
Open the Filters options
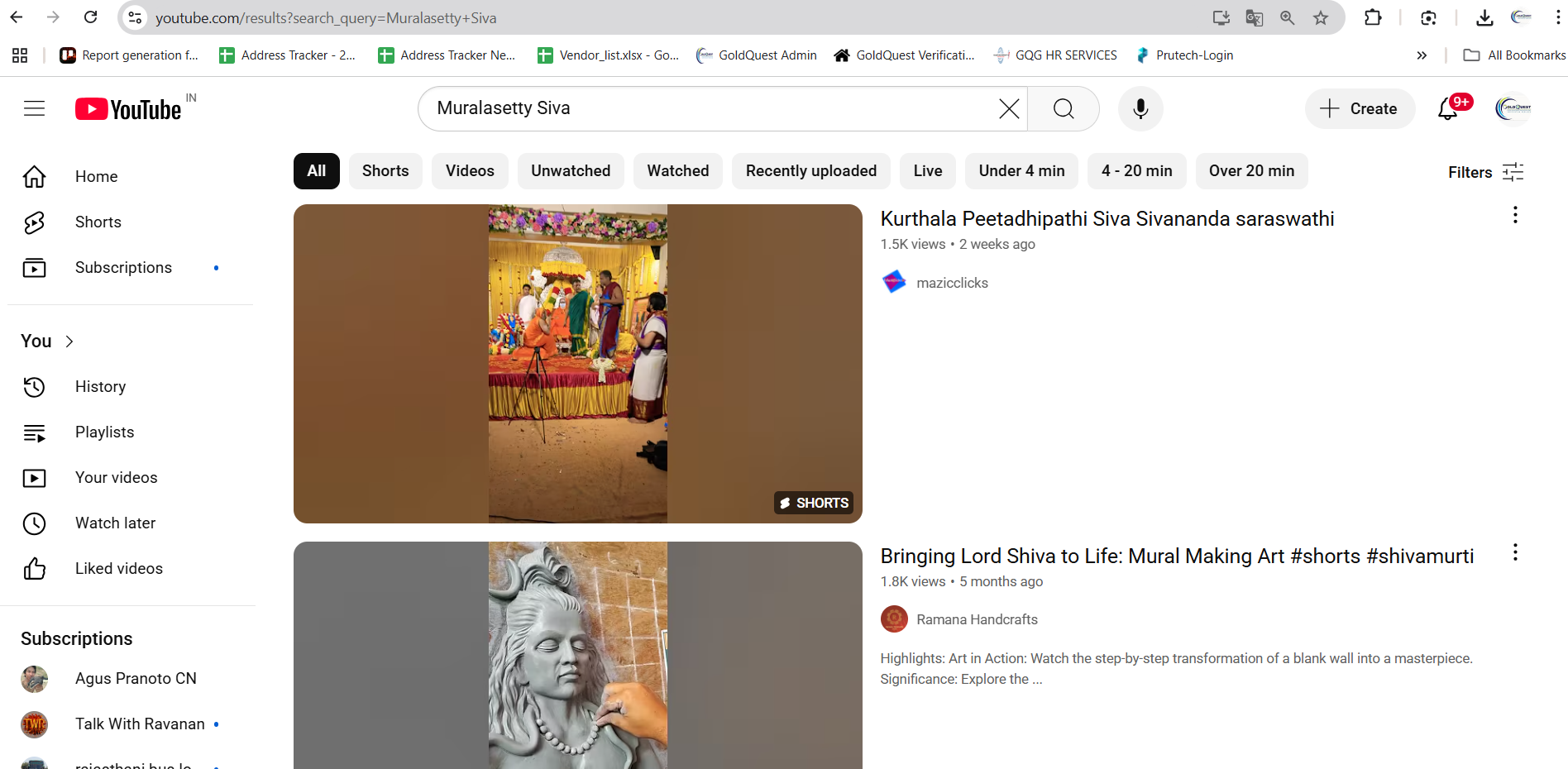tap(1485, 172)
